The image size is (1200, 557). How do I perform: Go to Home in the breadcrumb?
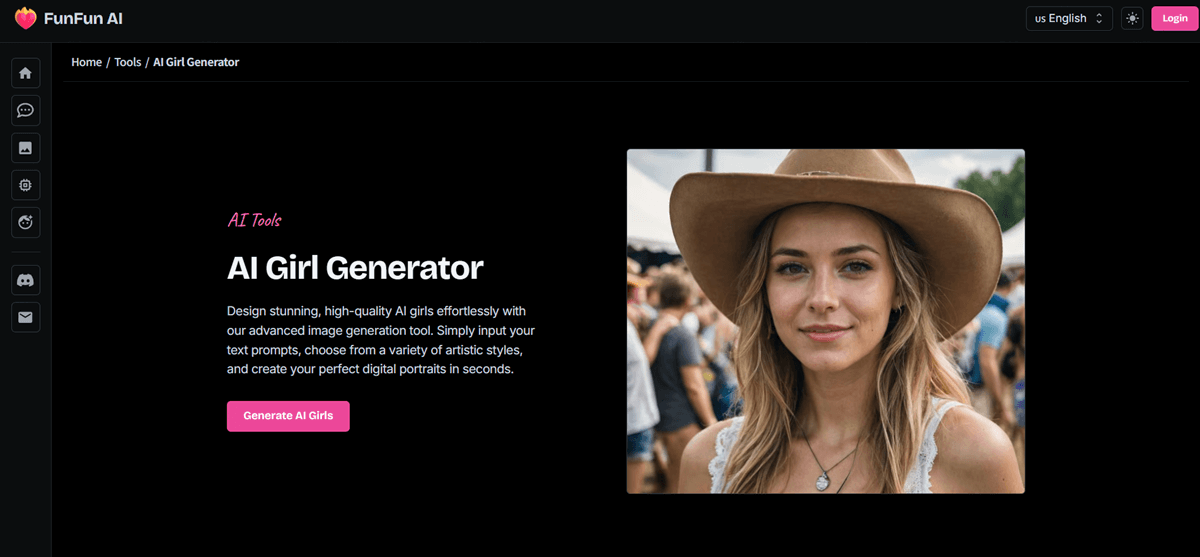pyautogui.click(x=87, y=62)
